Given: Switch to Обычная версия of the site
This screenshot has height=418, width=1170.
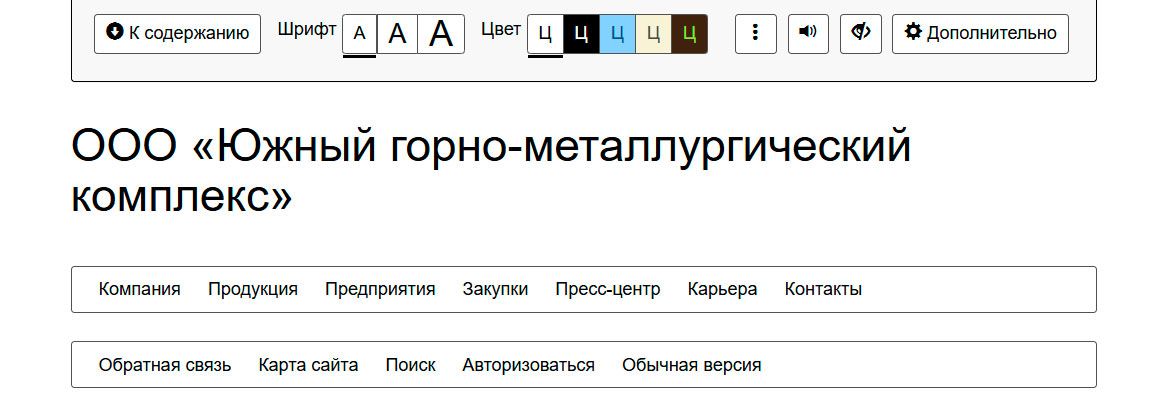Looking at the screenshot, I should [691, 365].
